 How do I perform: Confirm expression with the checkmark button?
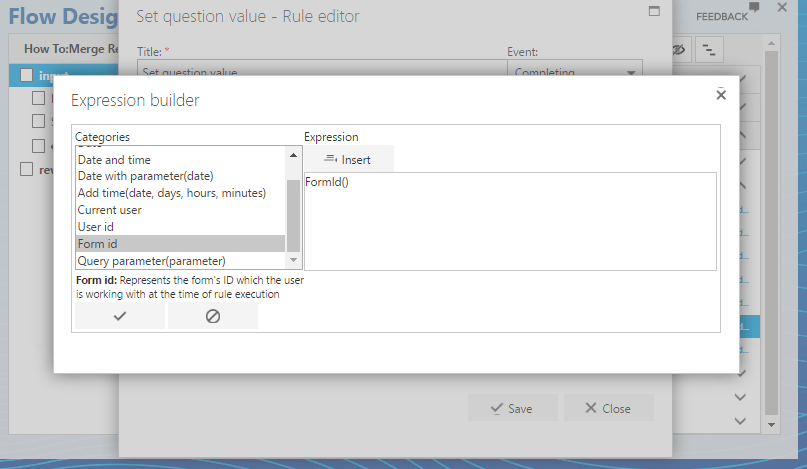click(x=120, y=316)
